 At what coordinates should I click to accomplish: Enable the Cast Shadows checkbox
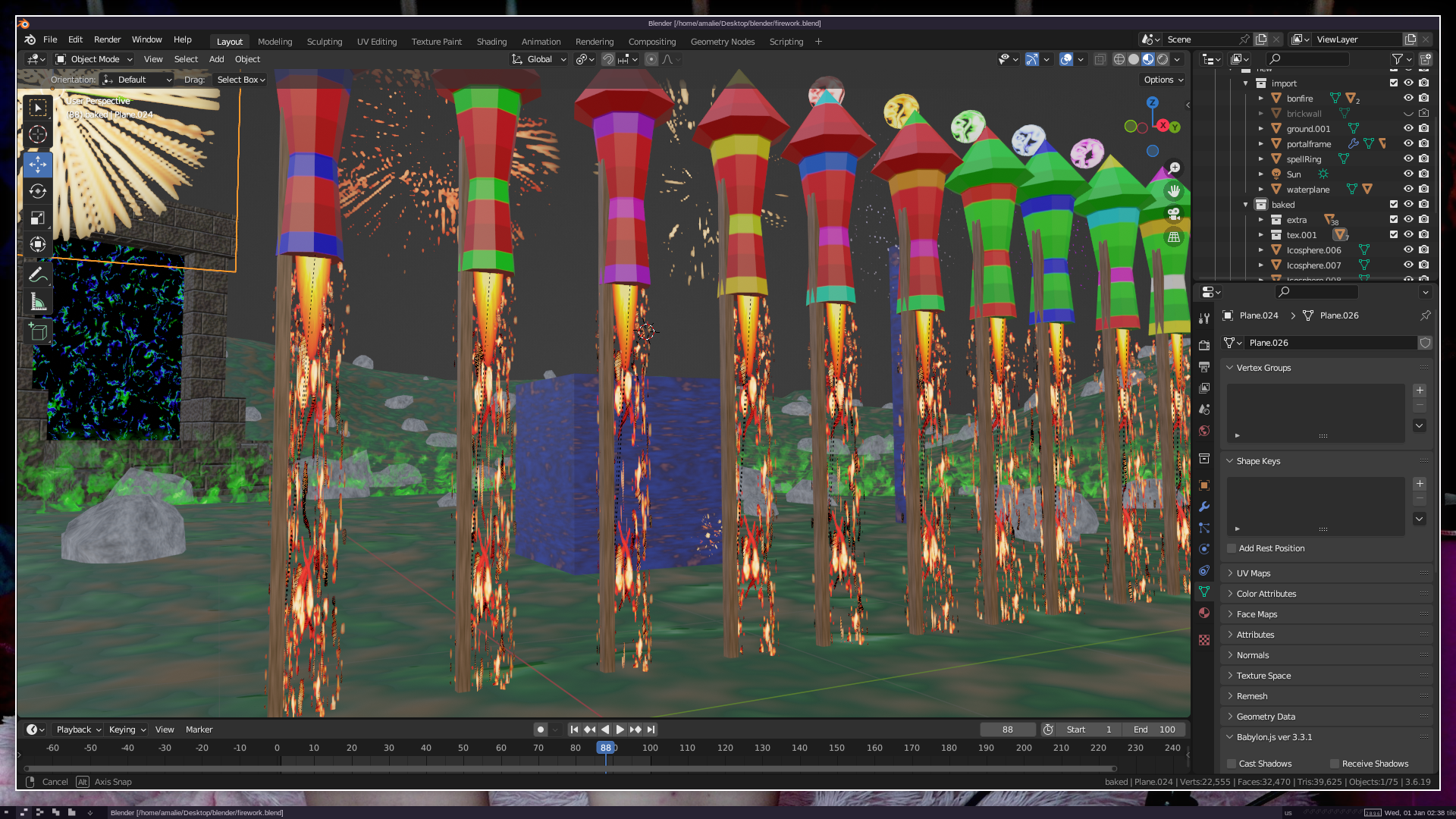pyautogui.click(x=1232, y=764)
